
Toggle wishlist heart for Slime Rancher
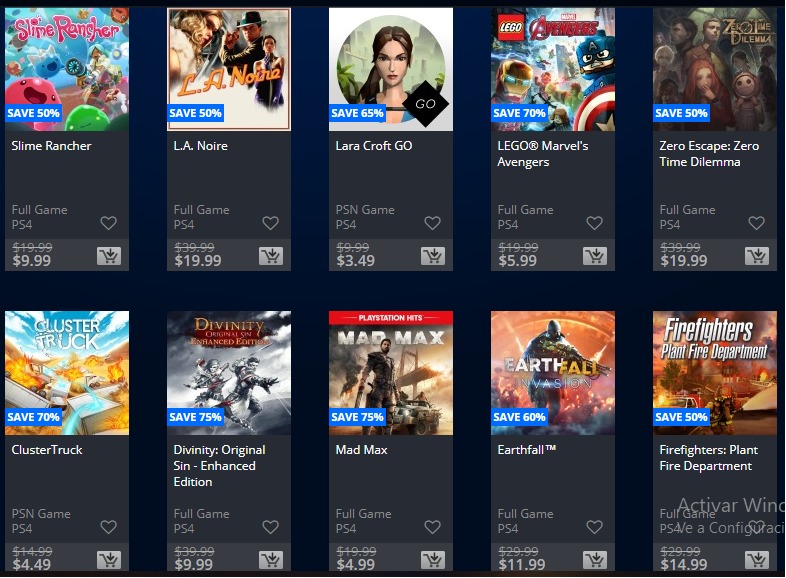click(108, 223)
